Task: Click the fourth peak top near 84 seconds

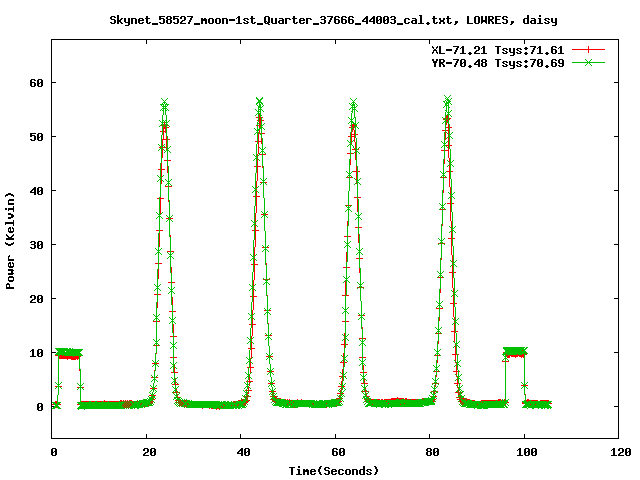Action: click(448, 100)
